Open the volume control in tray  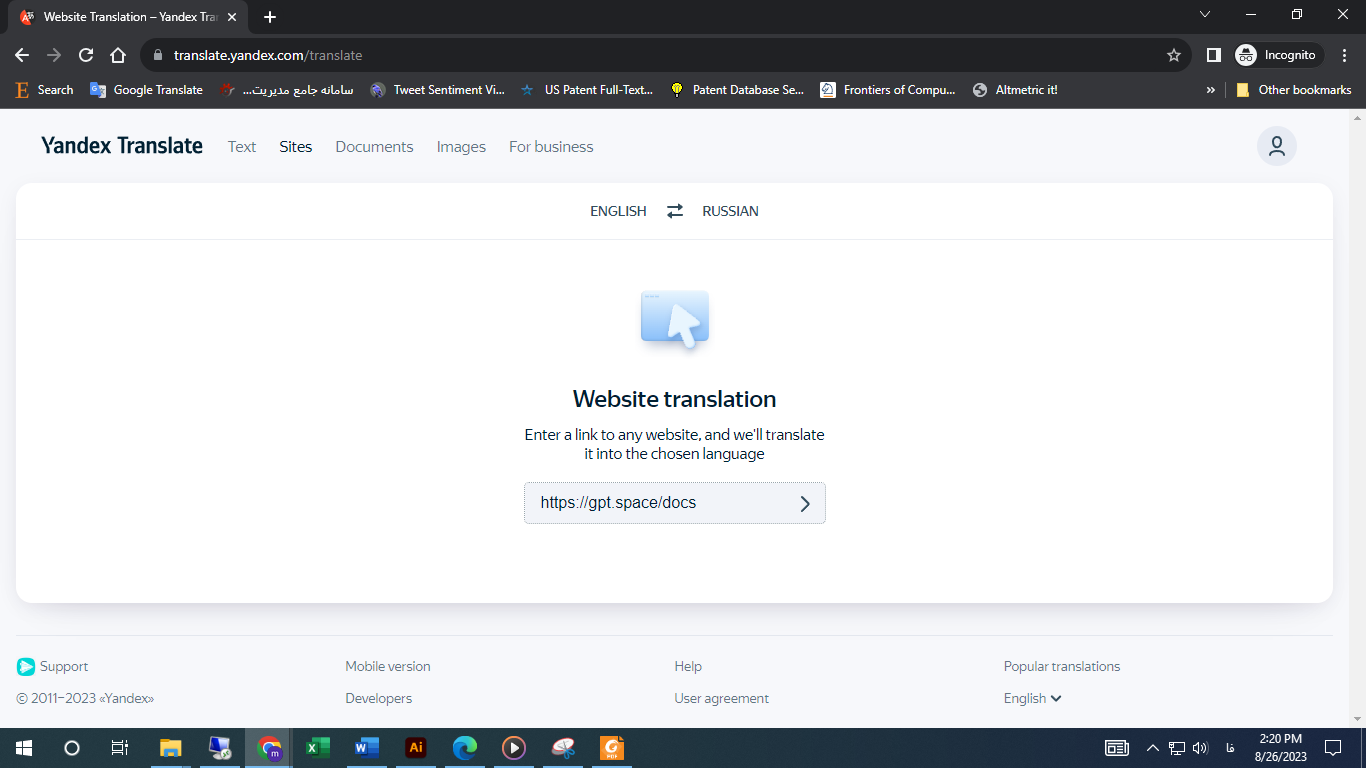point(1200,748)
